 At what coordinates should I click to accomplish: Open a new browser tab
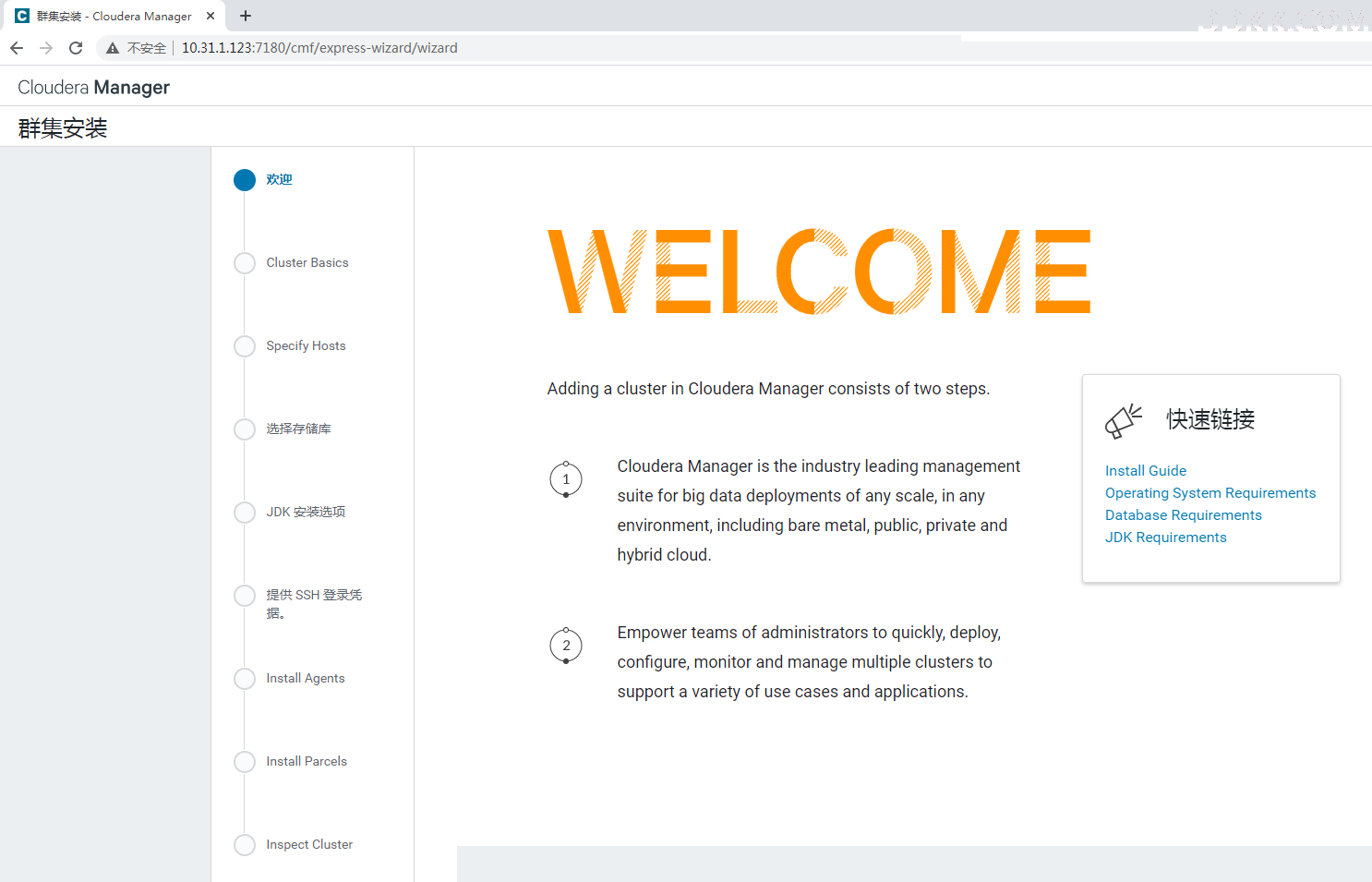[245, 16]
